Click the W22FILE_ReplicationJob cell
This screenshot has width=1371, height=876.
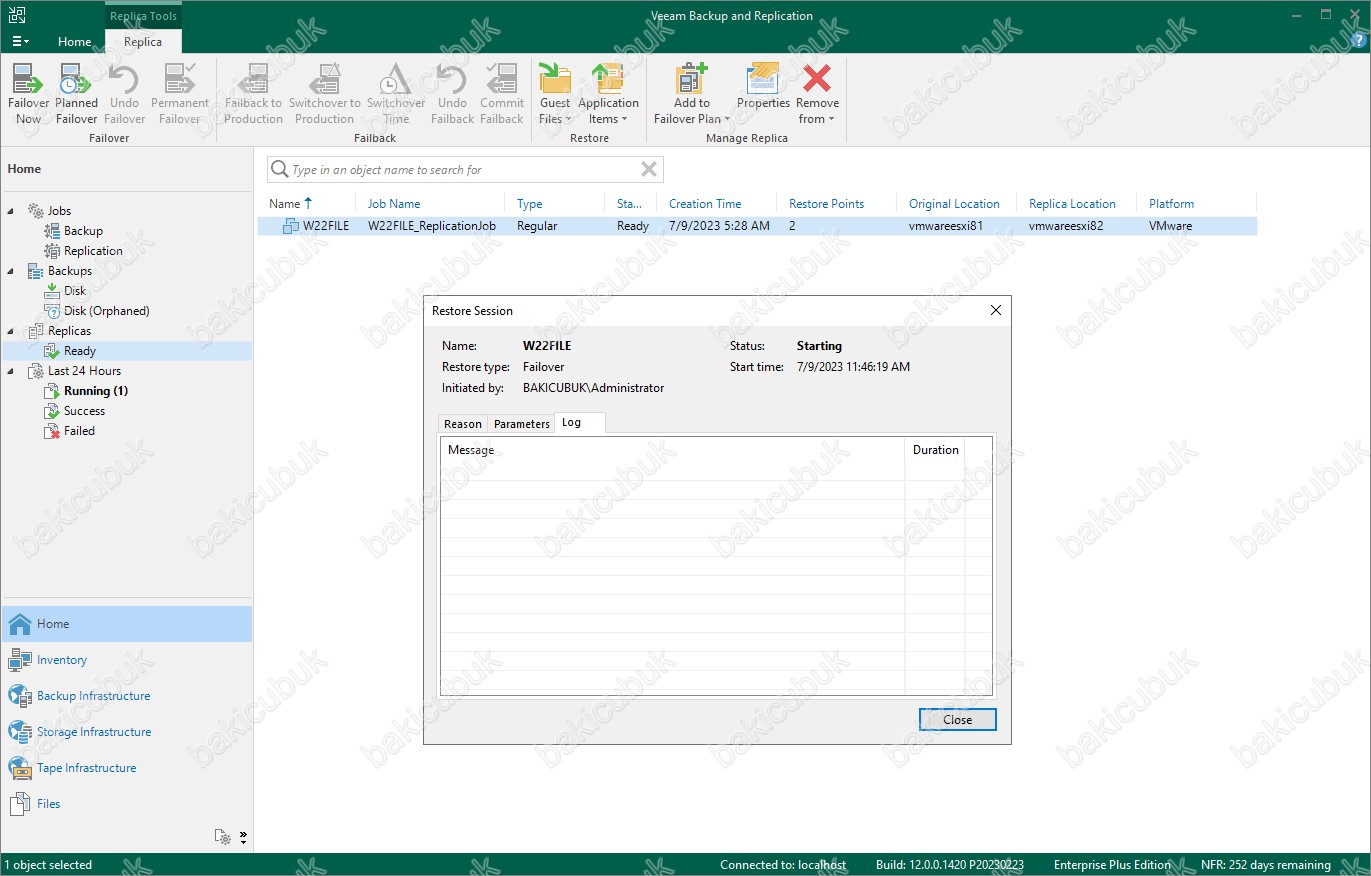[x=432, y=226]
